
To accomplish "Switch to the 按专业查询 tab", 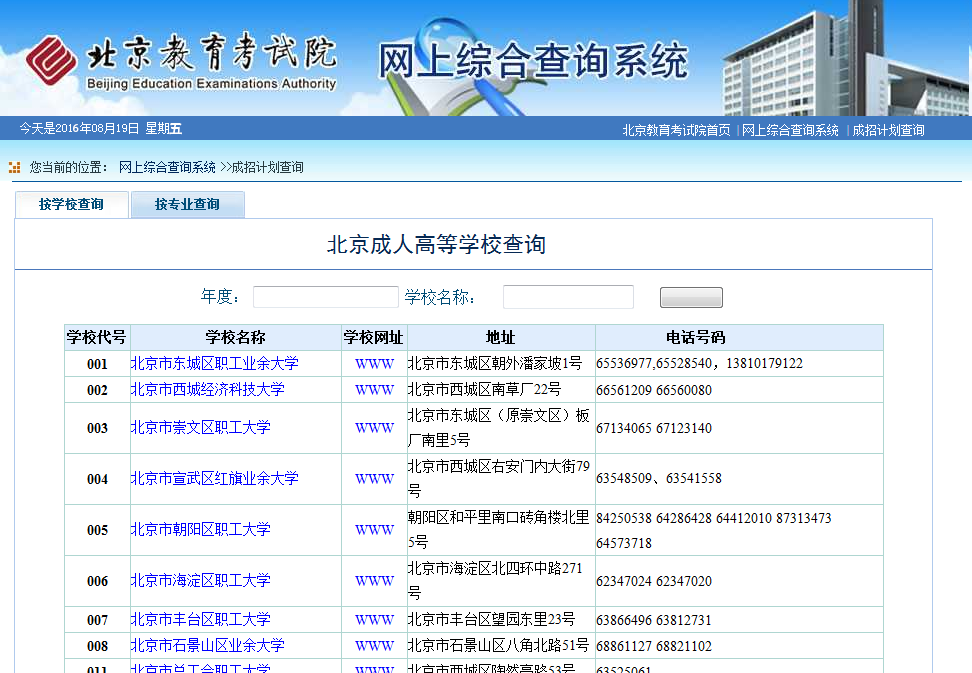I will point(187,204).
